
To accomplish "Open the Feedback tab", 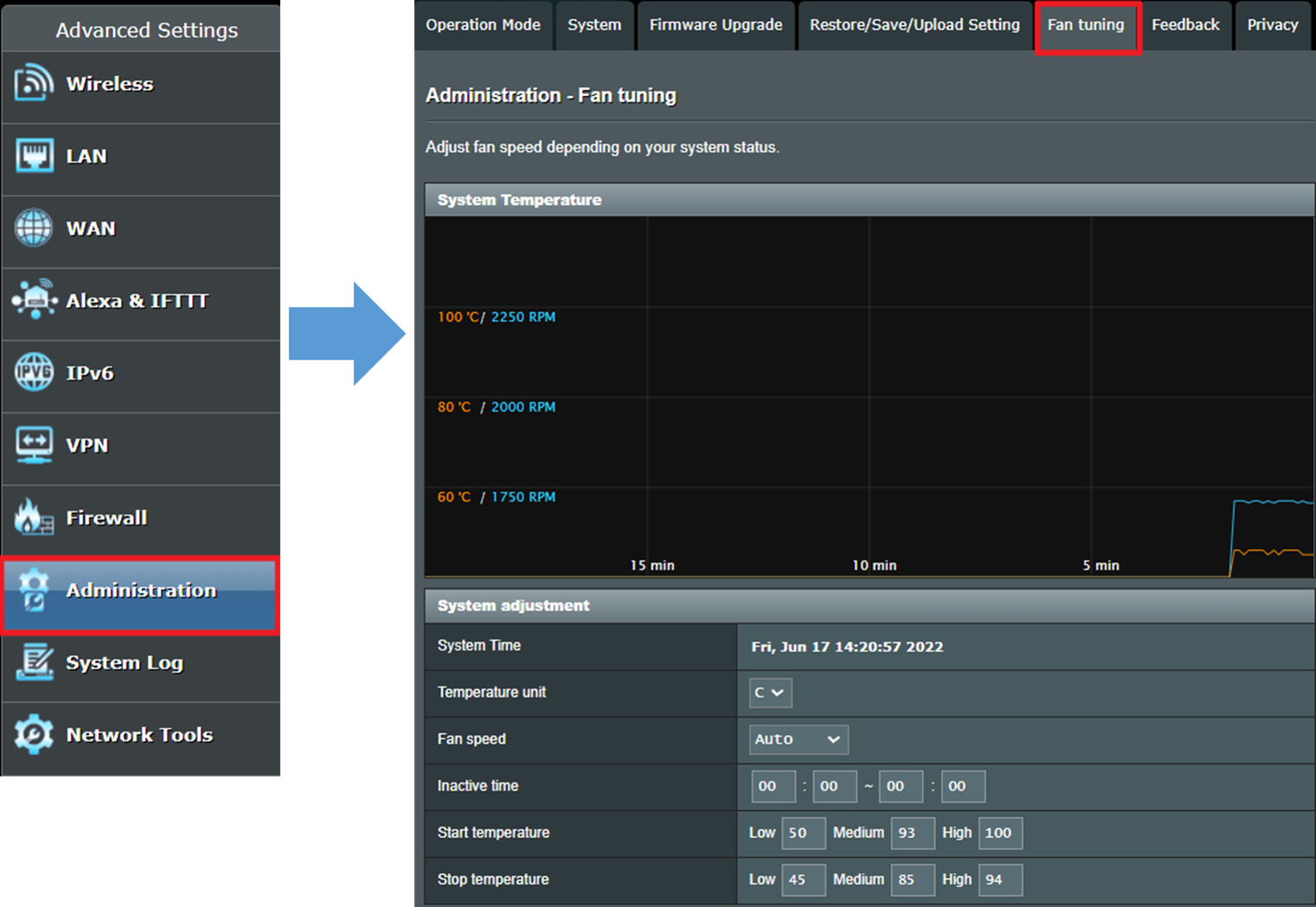I will pos(1185,25).
